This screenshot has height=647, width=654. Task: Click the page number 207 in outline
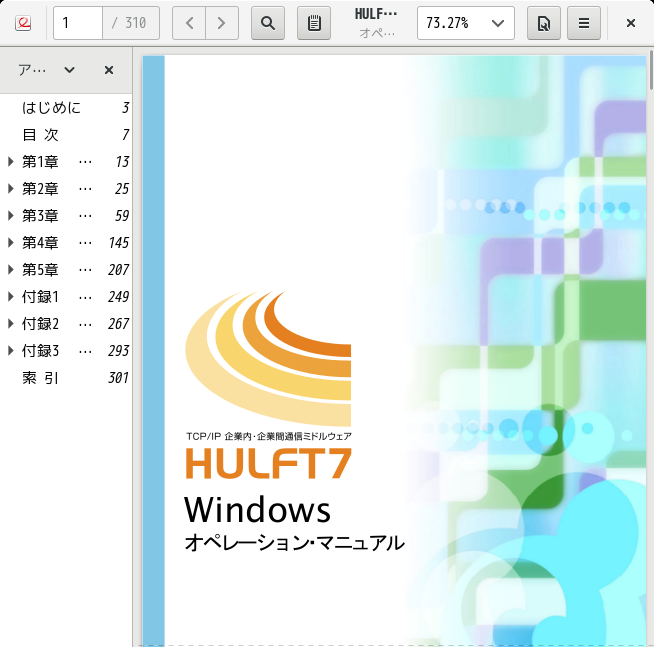coord(118,270)
